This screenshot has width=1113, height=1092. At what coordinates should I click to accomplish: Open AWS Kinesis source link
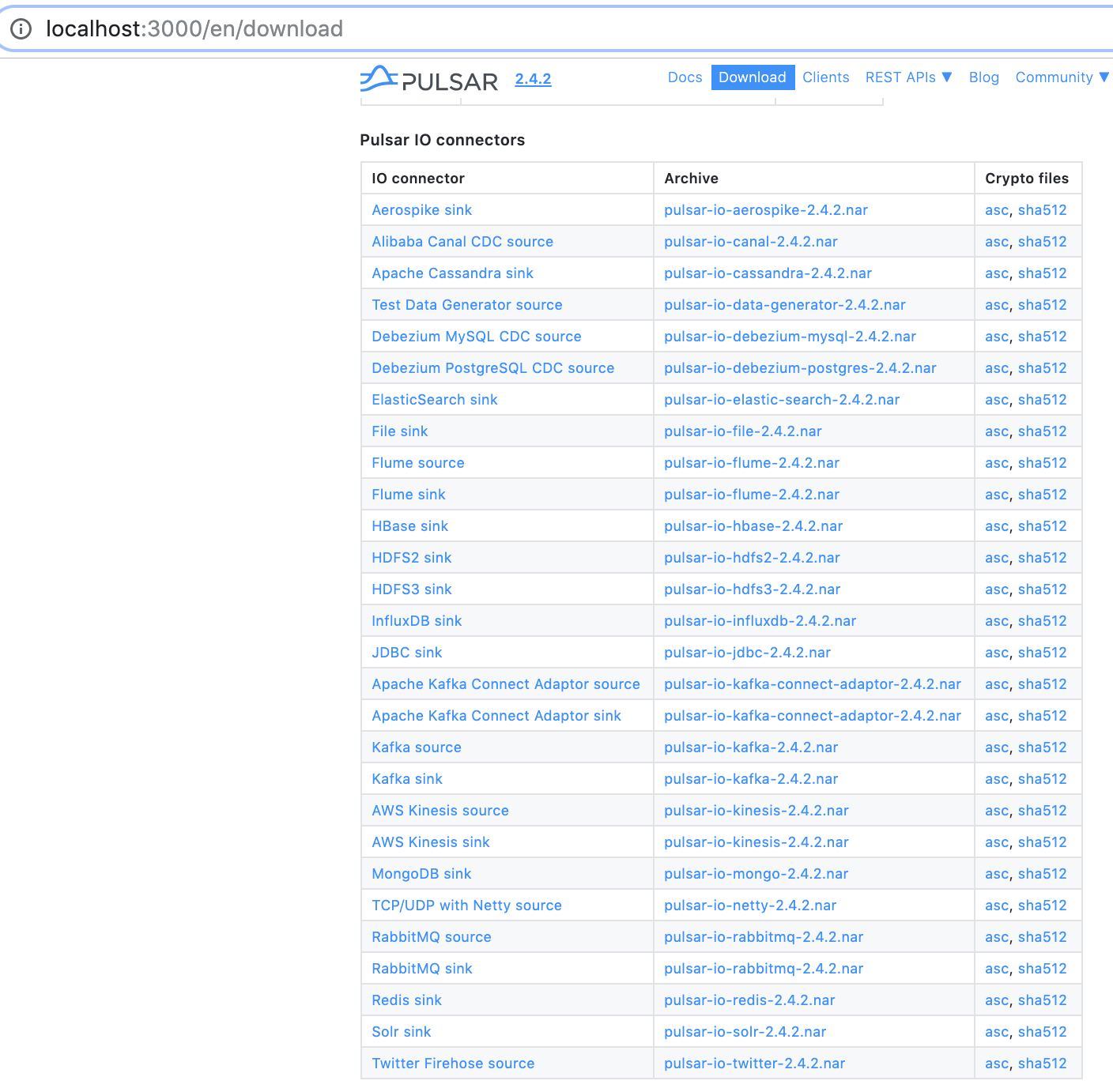[440, 811]
